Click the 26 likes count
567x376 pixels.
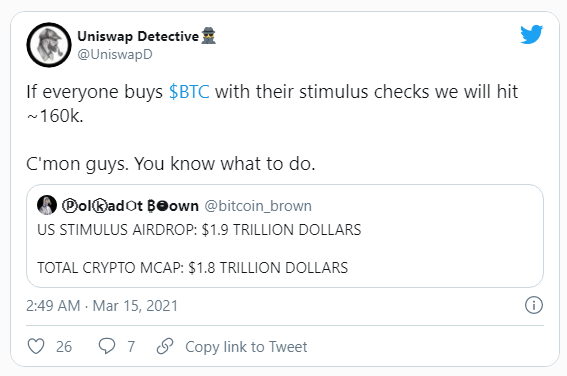64,347
